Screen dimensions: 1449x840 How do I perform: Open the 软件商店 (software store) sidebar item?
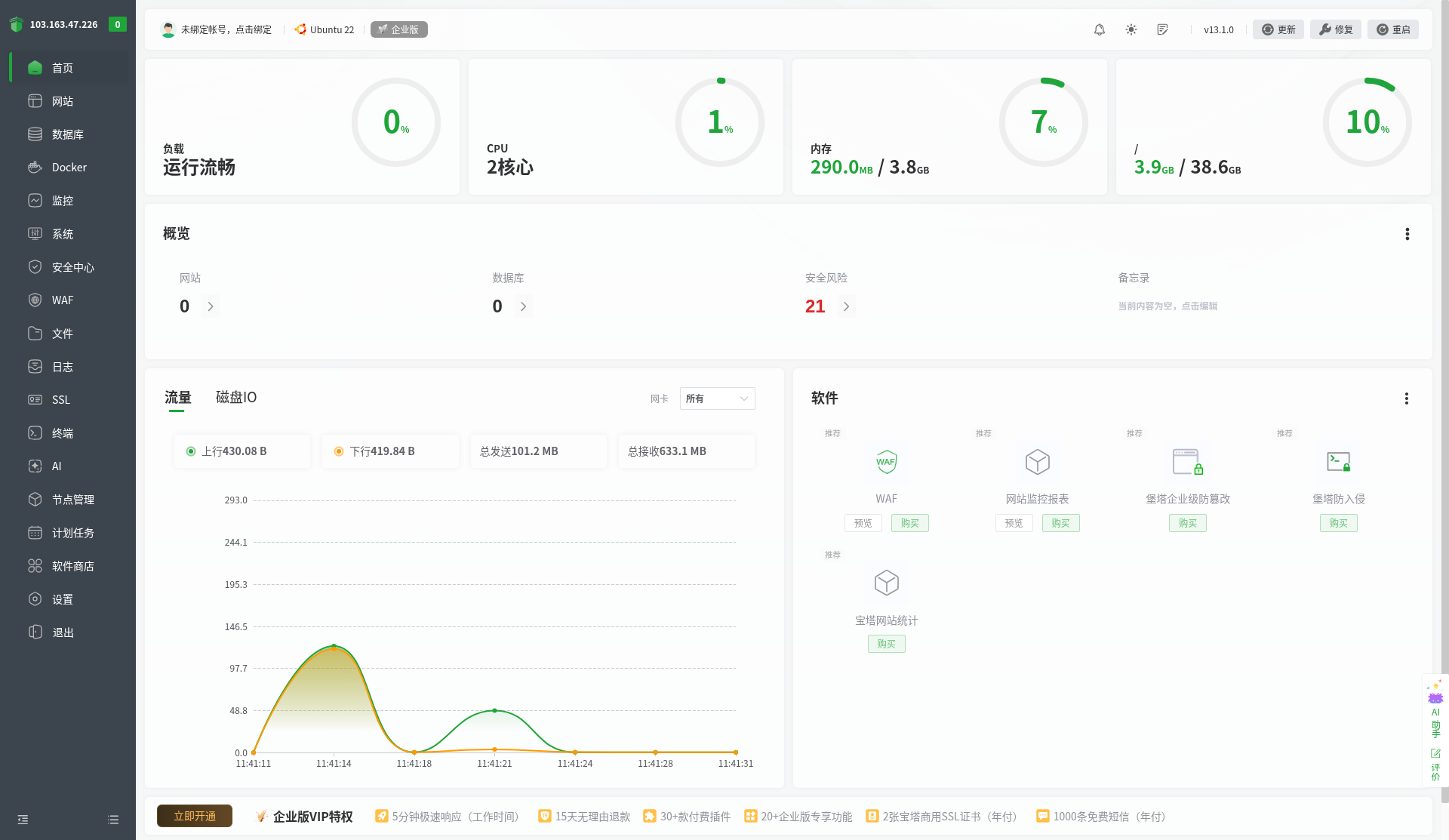tap(68, 566)
